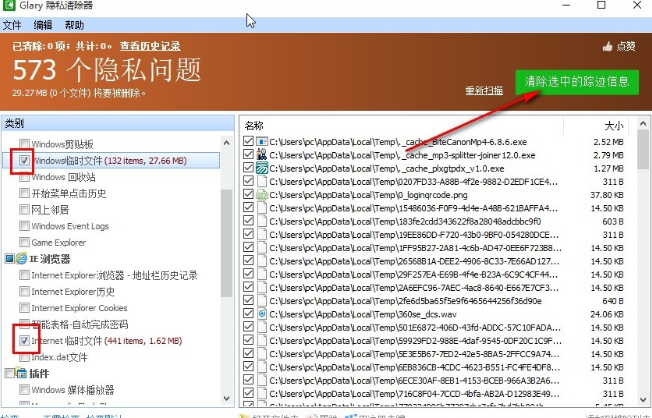
Task: Click the 重新扫描 link
Action: [485, 91]
